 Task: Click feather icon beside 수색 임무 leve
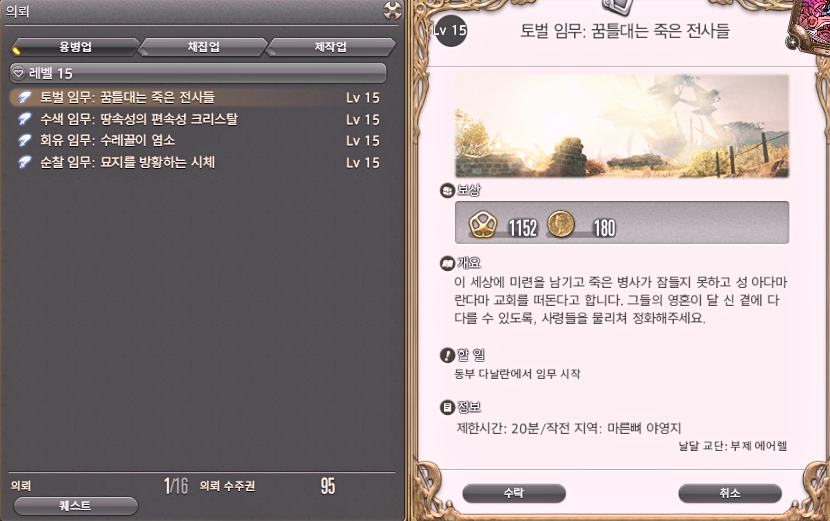tap(24, 119)
